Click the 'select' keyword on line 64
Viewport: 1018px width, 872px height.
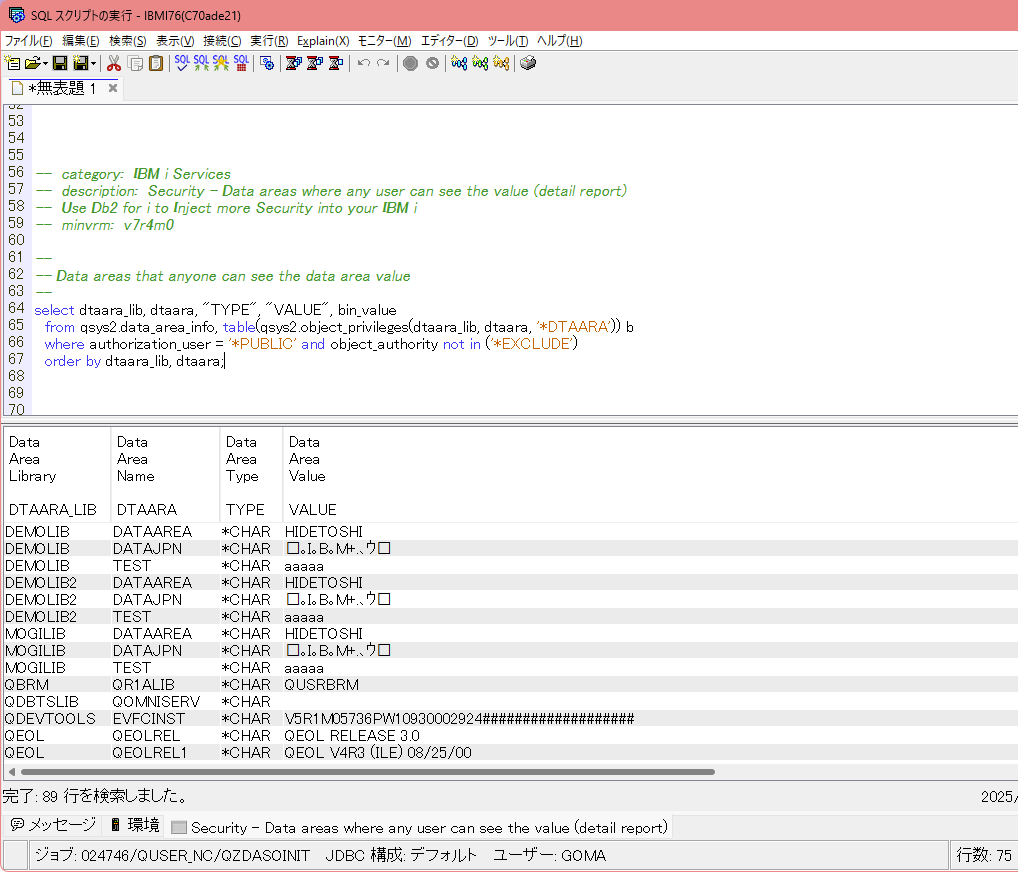[x=54, y=310]
